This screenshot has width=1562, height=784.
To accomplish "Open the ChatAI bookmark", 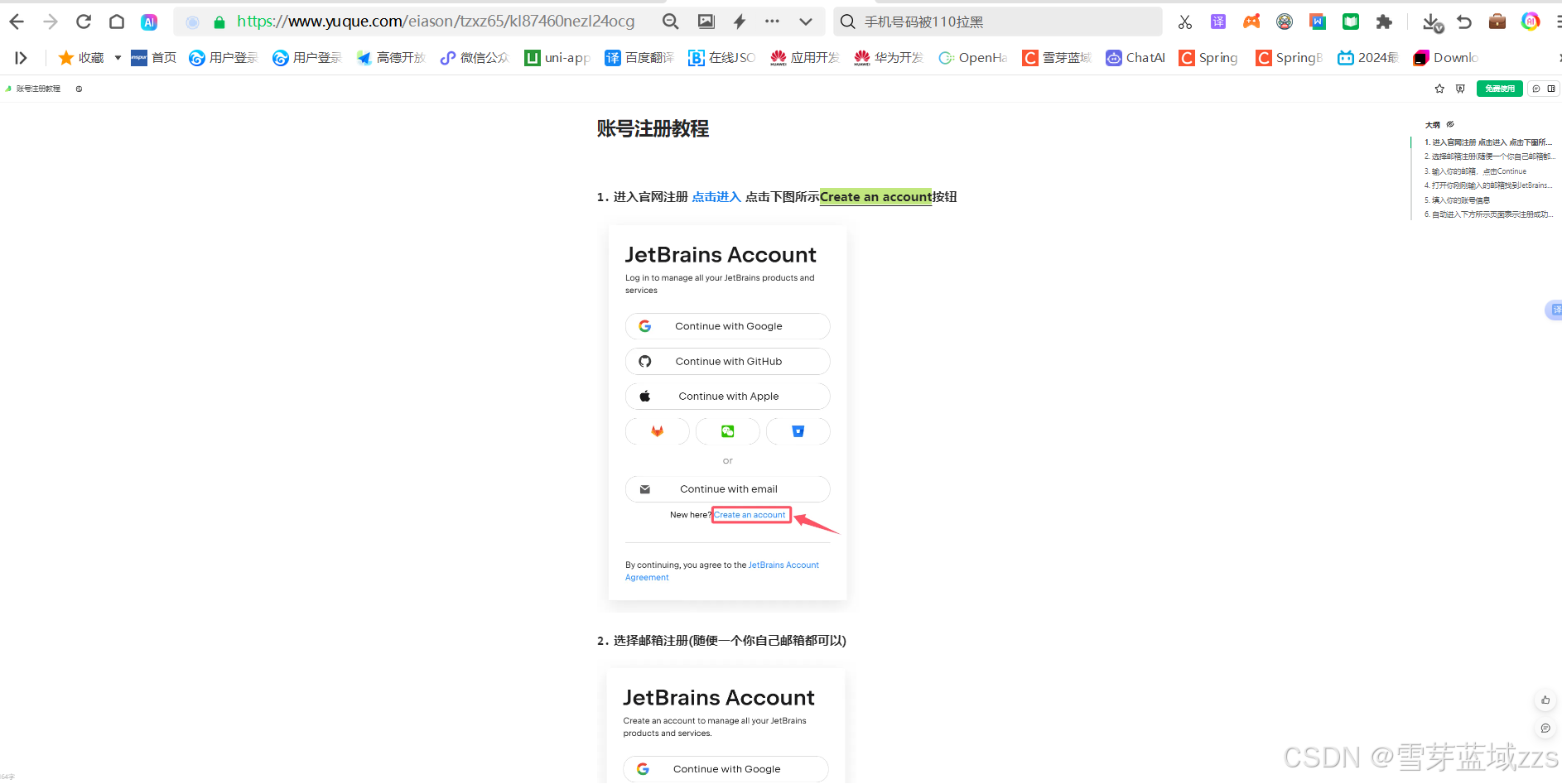I will (1135, 57).
